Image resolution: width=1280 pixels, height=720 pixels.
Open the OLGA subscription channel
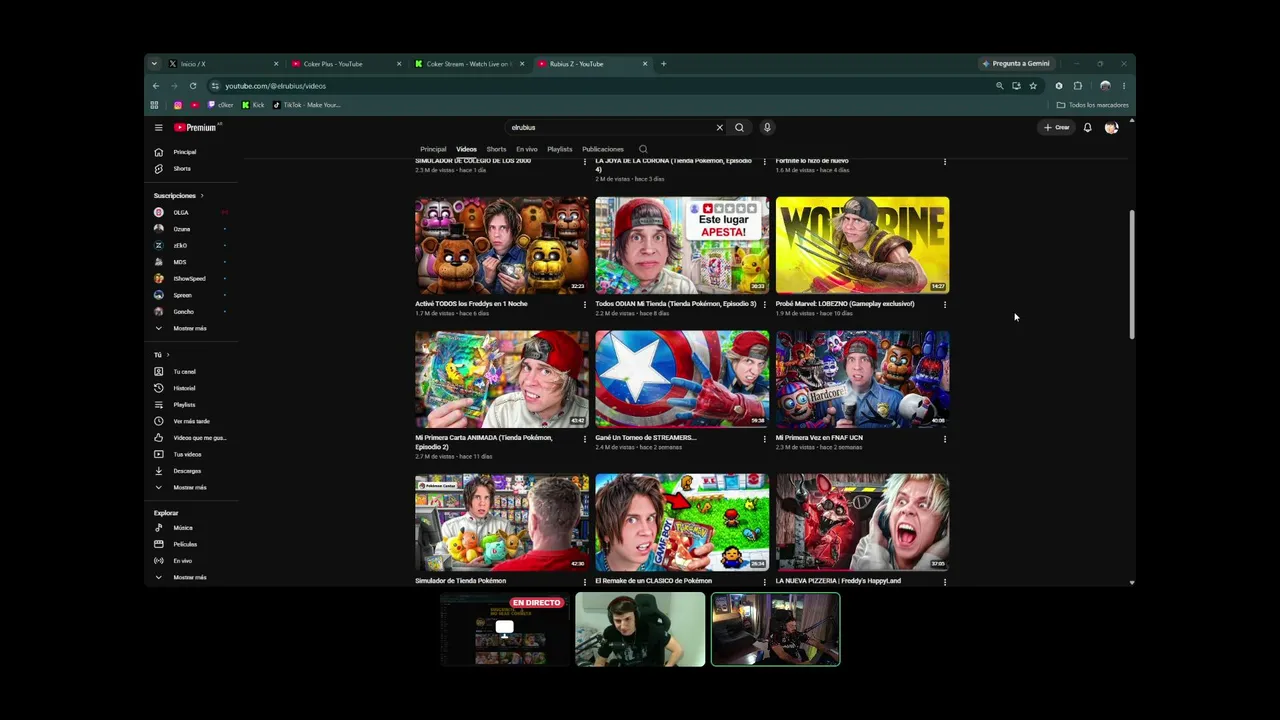[180, 212]
